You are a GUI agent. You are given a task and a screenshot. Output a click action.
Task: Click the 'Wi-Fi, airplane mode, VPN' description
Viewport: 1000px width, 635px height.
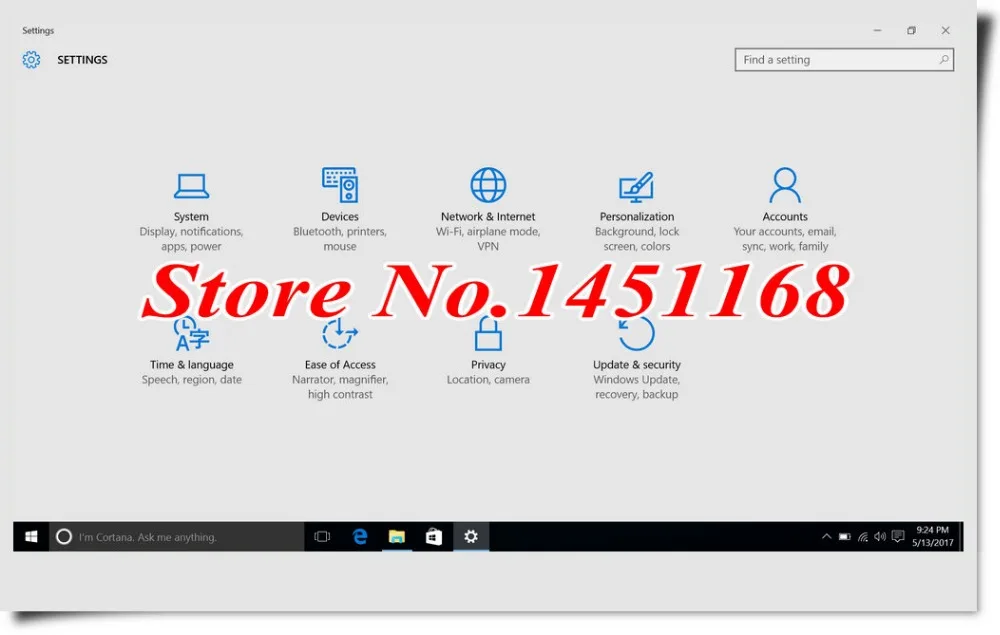488,239
